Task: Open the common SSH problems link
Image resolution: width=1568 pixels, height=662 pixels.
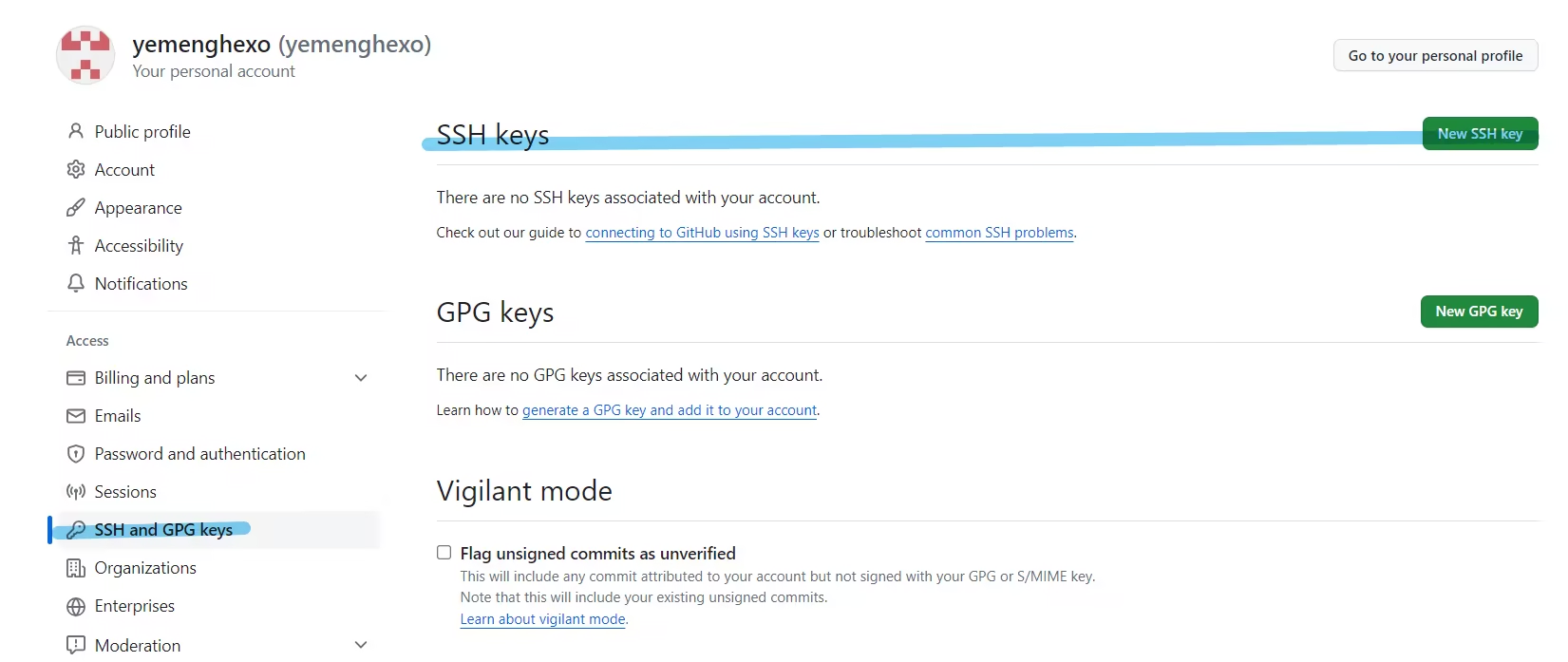Action: click(999, 233)
